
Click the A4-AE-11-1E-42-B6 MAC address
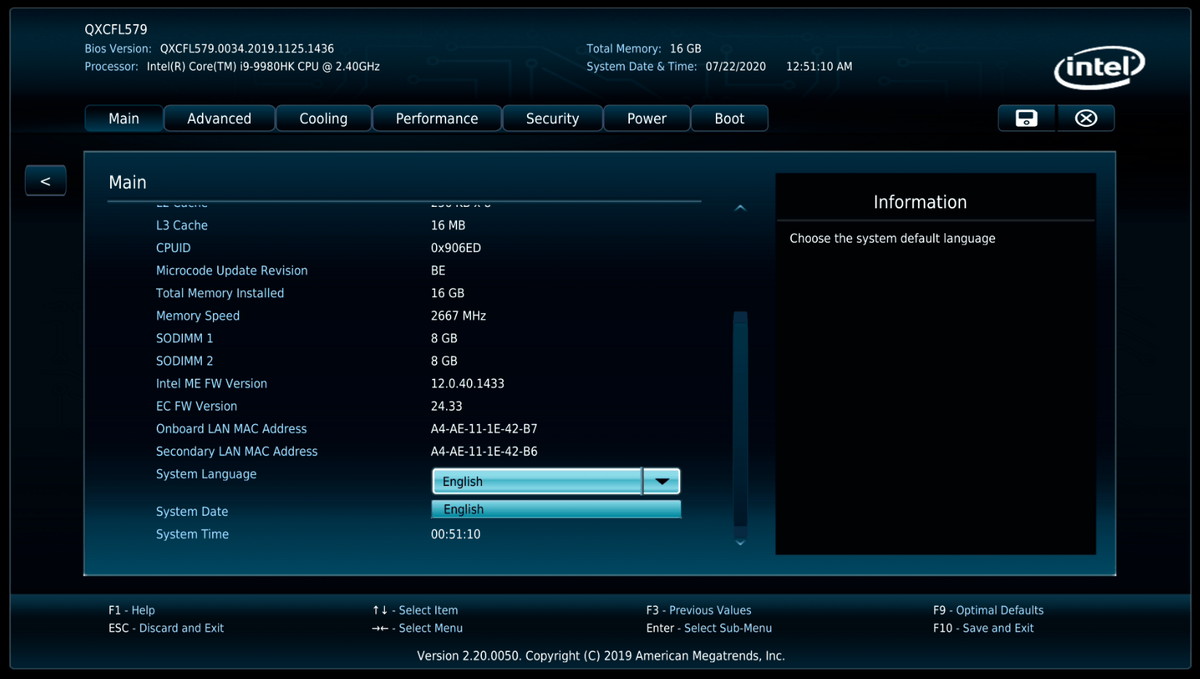(484, 452)
